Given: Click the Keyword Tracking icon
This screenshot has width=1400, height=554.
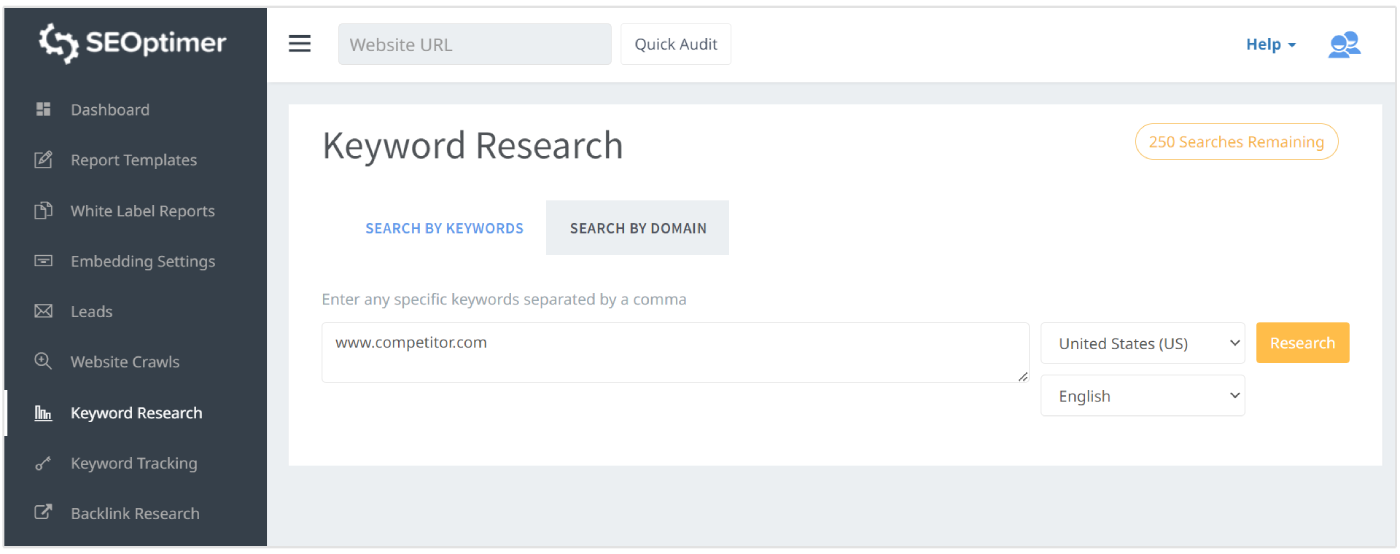Looking at the screenshot, I should [43, 463].
